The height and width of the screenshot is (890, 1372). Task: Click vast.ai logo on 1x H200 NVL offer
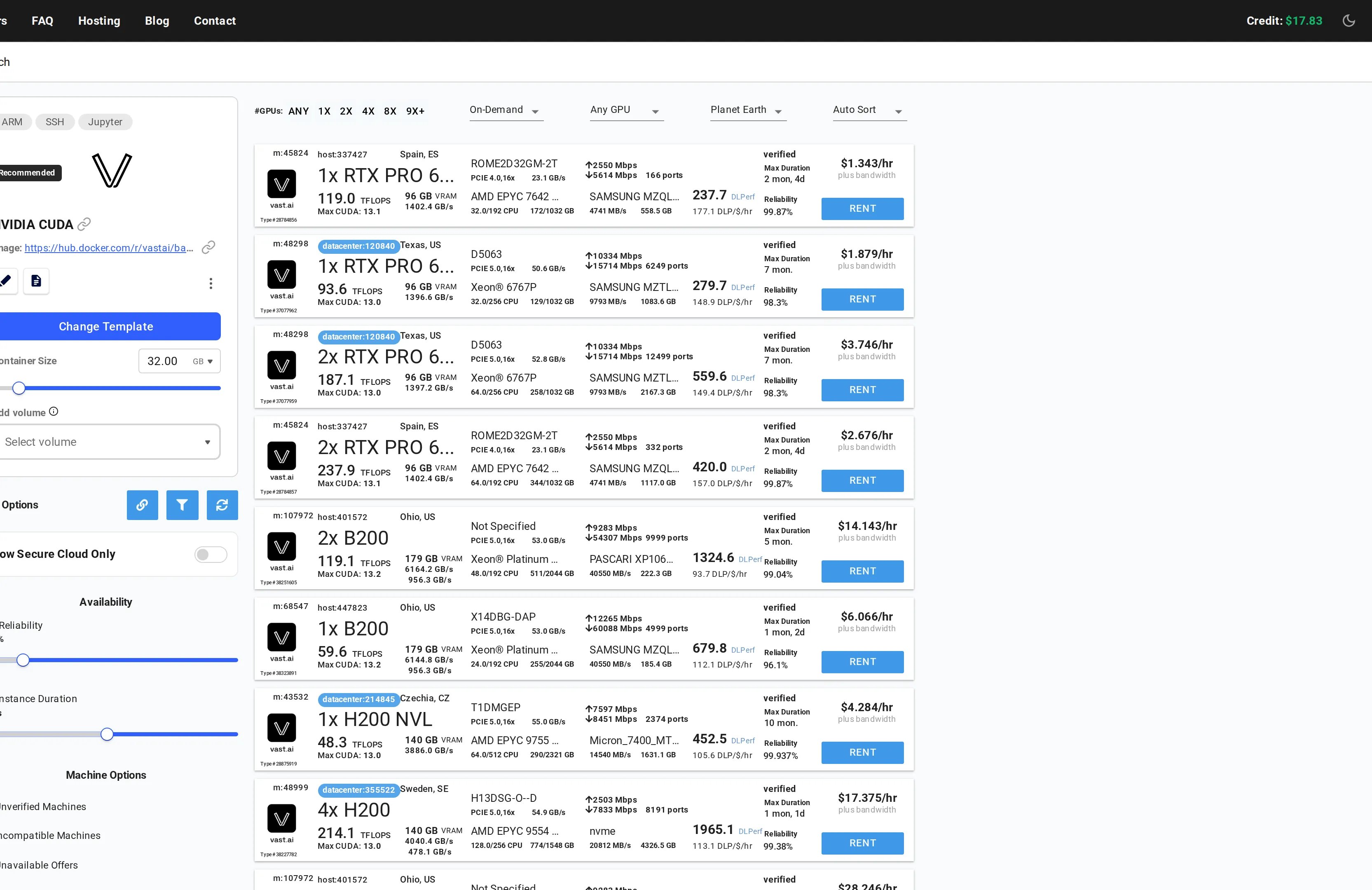click(282, 728)
